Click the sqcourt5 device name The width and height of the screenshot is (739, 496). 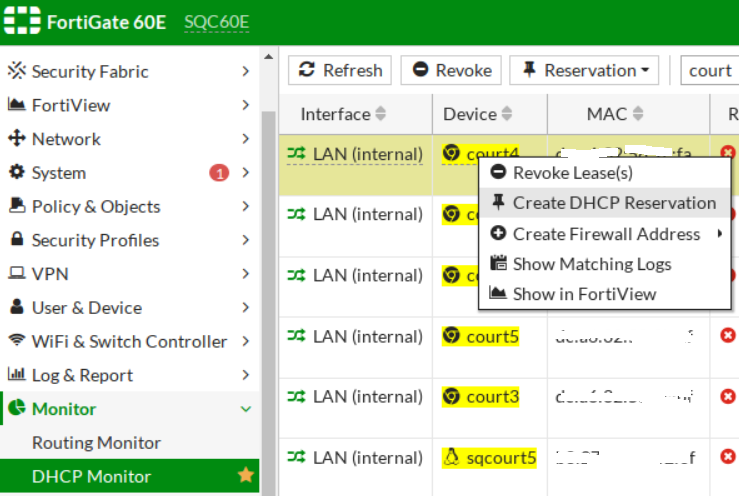tap(501, 457)
